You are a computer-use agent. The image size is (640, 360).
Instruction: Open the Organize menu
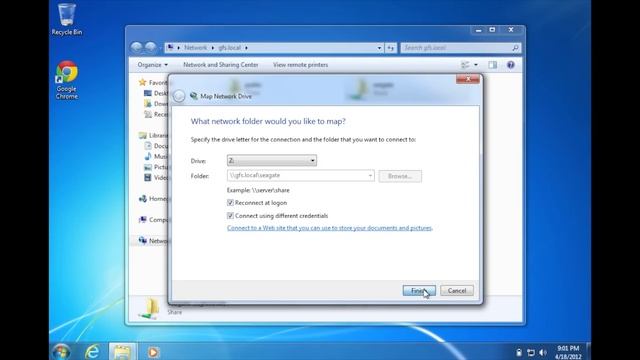(x=152, y=65)
